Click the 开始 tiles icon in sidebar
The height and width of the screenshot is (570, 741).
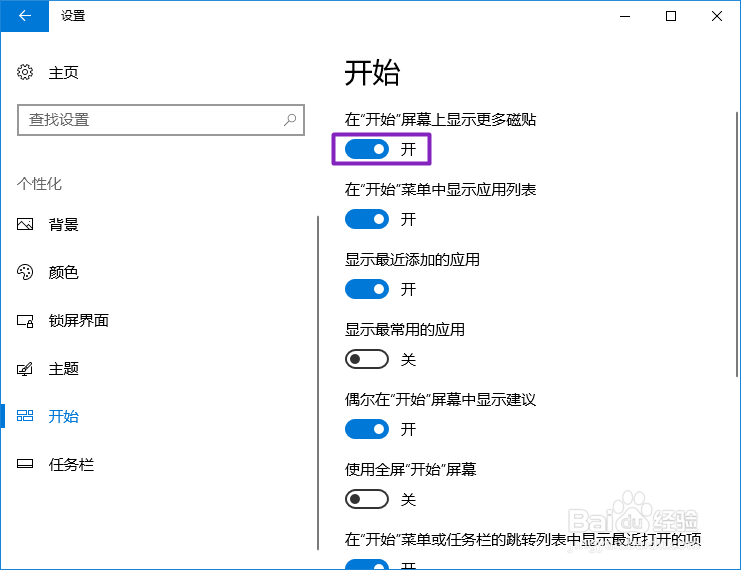(x=25, y=416)
